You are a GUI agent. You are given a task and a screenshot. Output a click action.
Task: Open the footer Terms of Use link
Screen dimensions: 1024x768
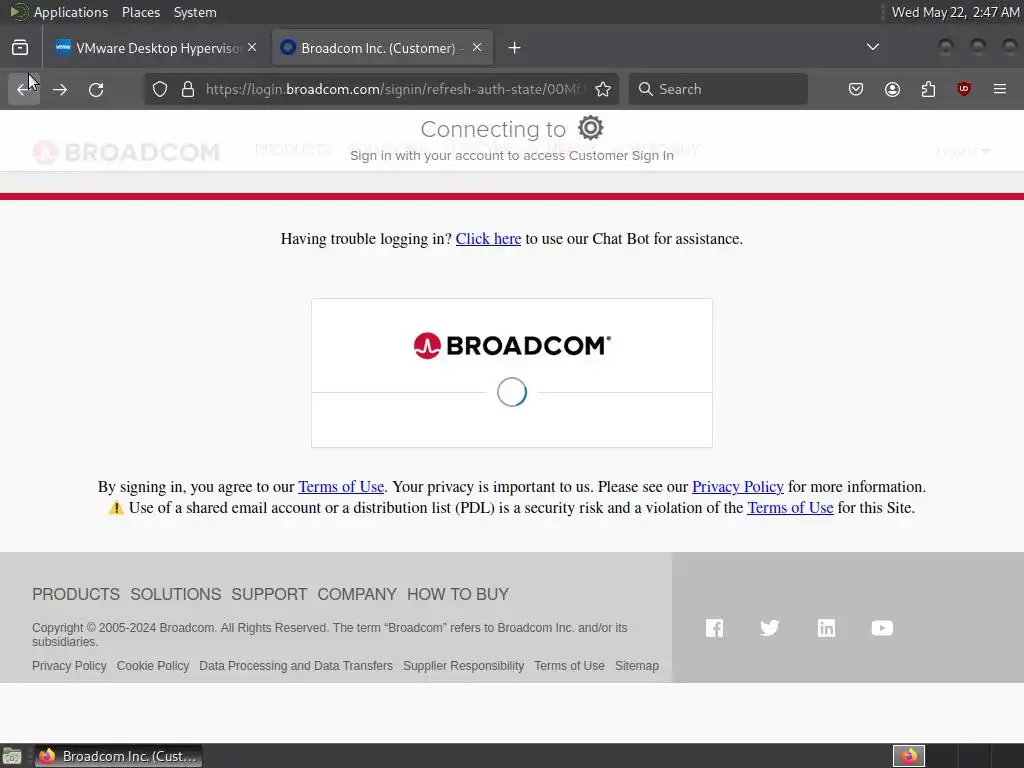click(569, 666)
